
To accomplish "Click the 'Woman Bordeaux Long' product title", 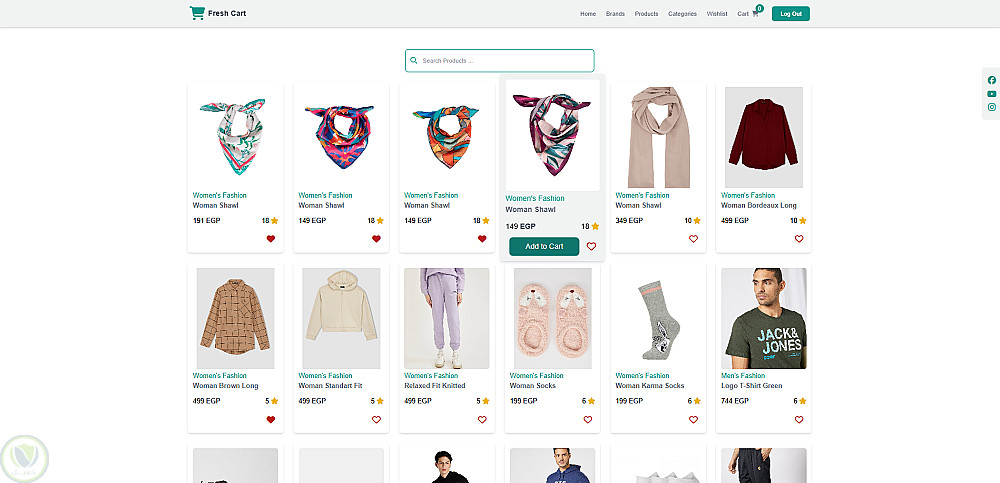I will coord(758,205).
